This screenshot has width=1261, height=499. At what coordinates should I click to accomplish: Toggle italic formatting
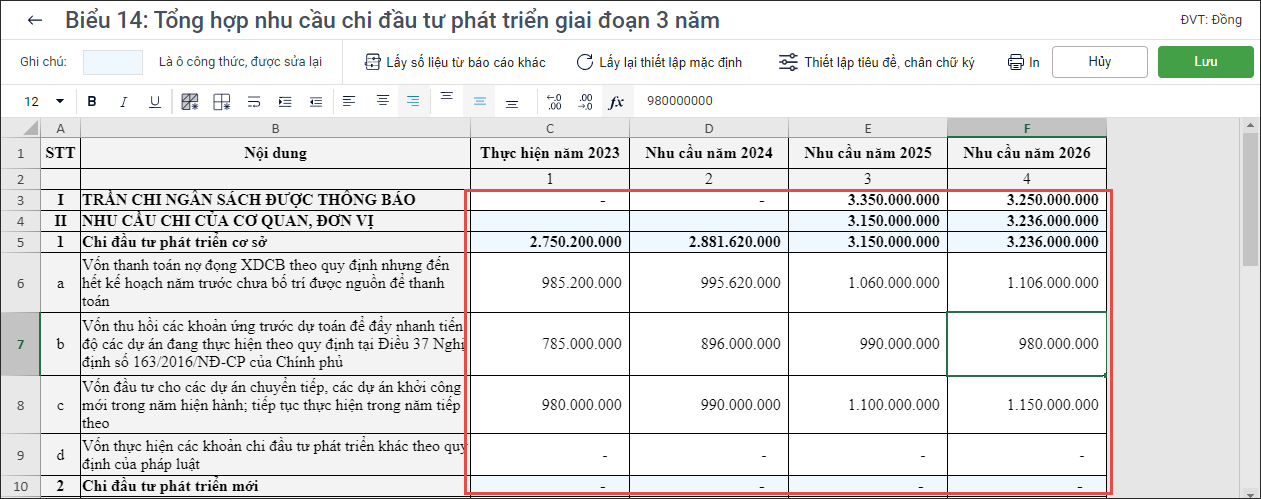(x=124, y=102)
